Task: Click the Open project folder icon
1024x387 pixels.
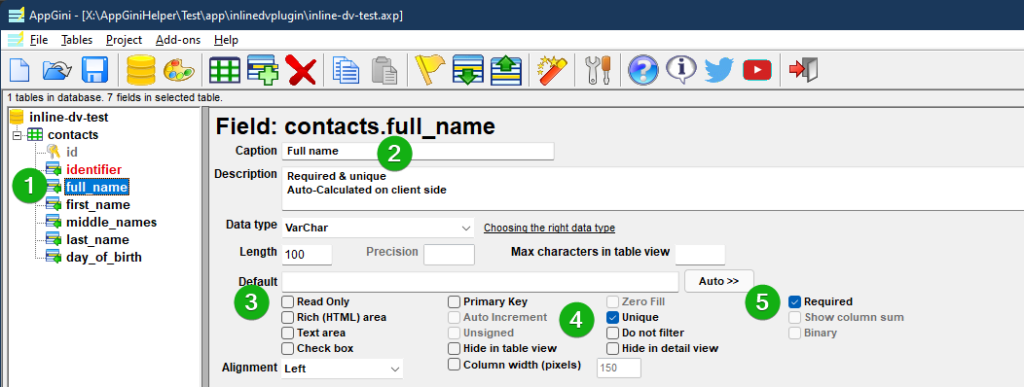Action: pos(57,69)
